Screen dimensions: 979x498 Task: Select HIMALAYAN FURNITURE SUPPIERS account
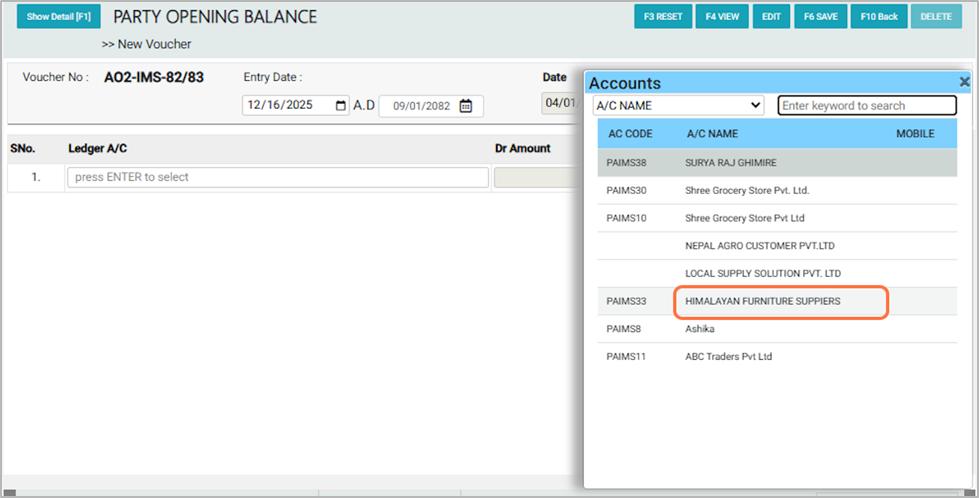click(x=763, y=301)
